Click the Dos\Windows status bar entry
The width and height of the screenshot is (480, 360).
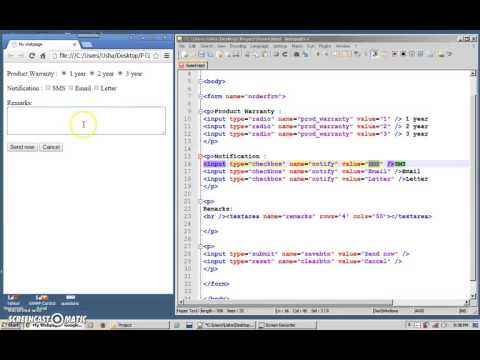point(385,311)
